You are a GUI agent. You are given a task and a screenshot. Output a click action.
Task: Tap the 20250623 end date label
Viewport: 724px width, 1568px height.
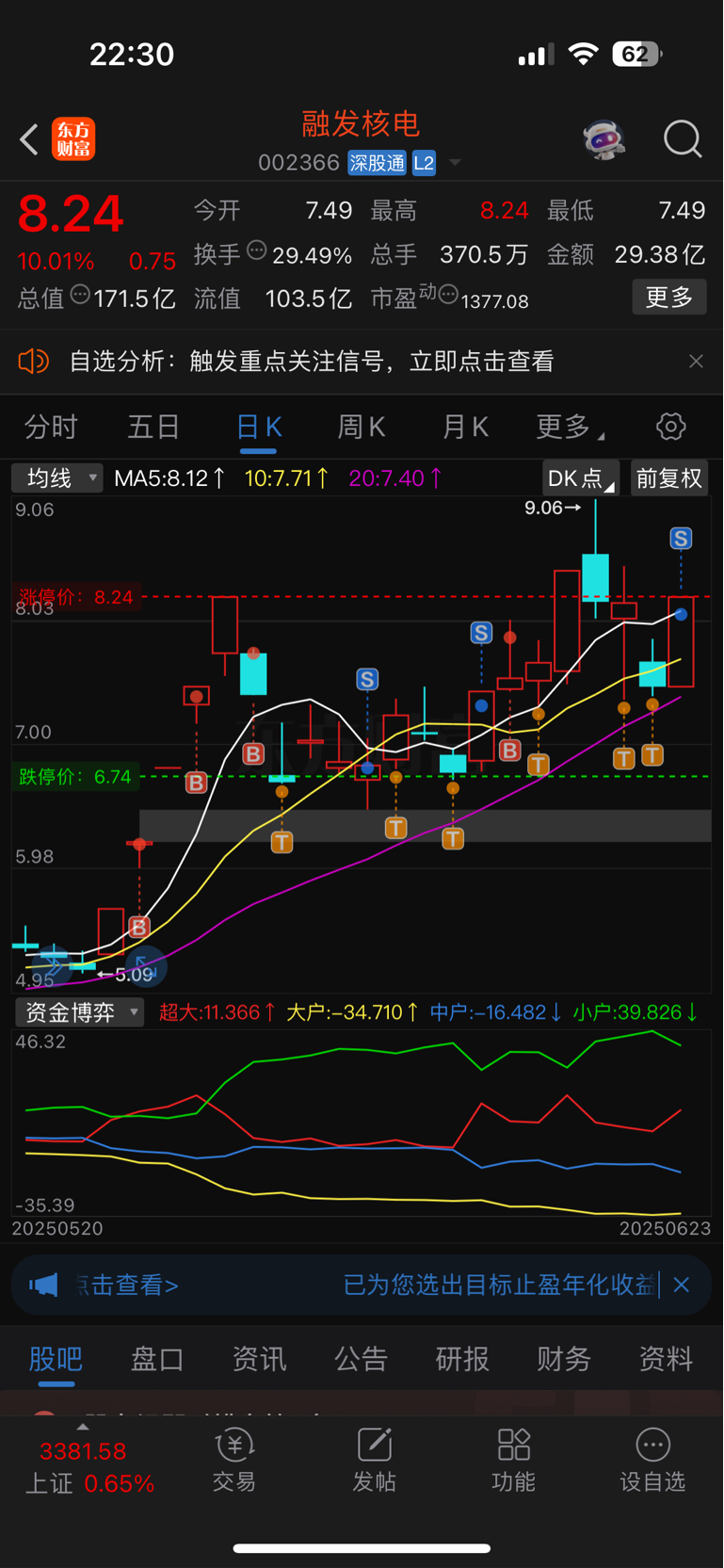click(x=665, y=1228)
